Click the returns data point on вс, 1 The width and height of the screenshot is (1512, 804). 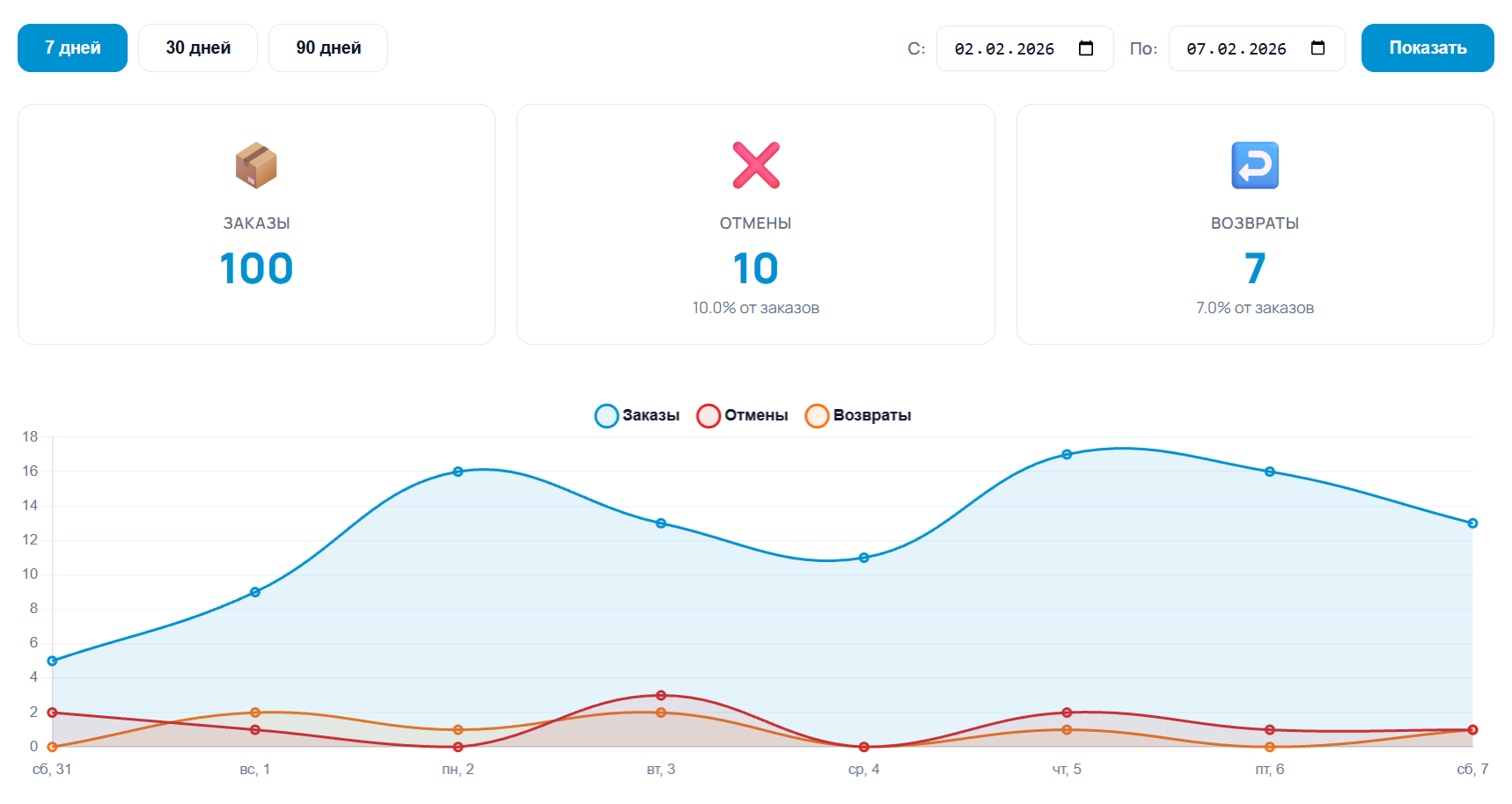coord(255,713)
